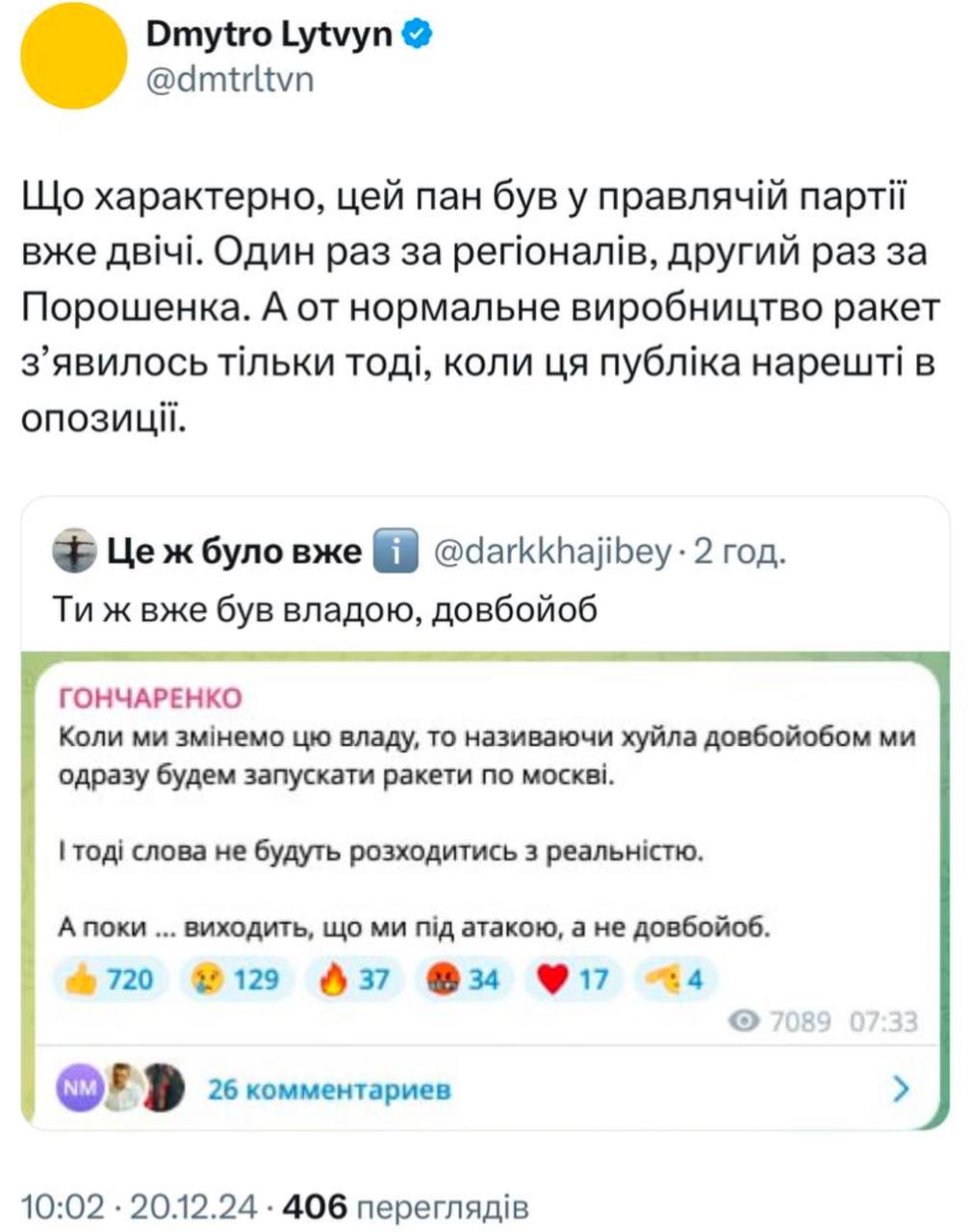971x1232 pixels.
Task: Open the @darkkhajibey handle
Action: [x=551, y=552]
